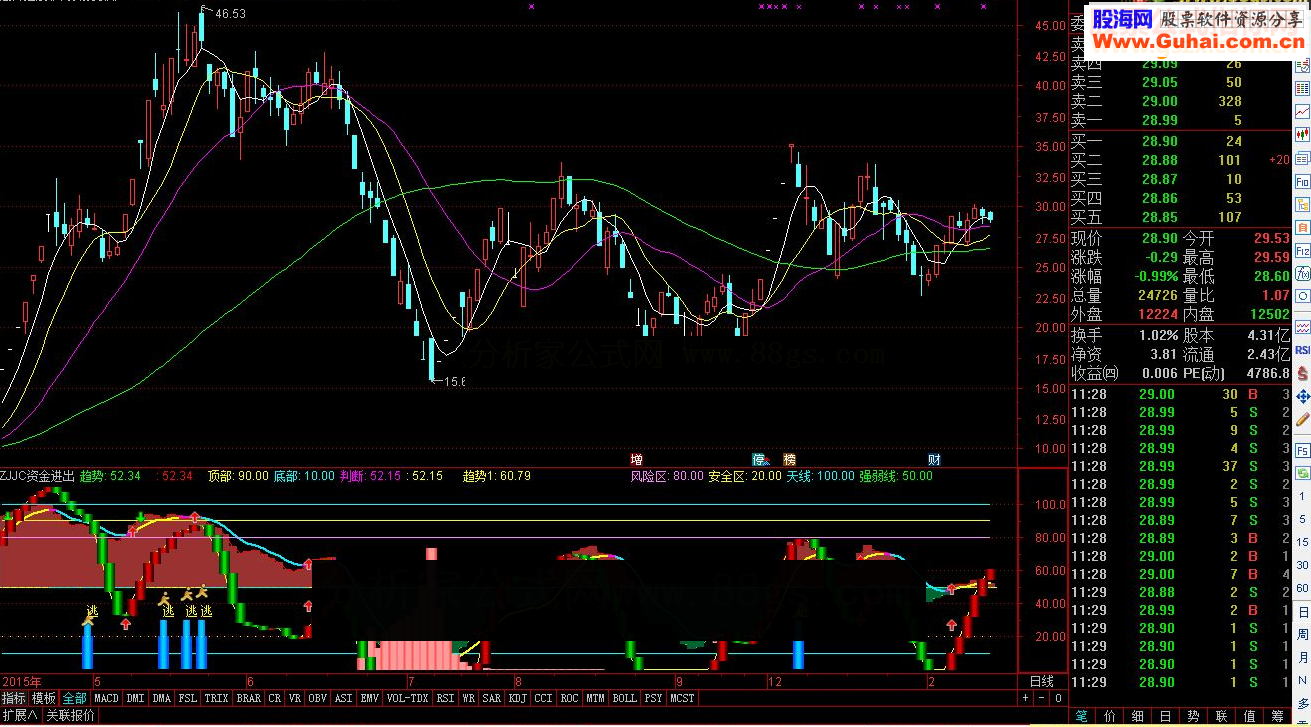Switch indicator to MACD
Viewport: 1311px width, 727px height.
point(107,698)
